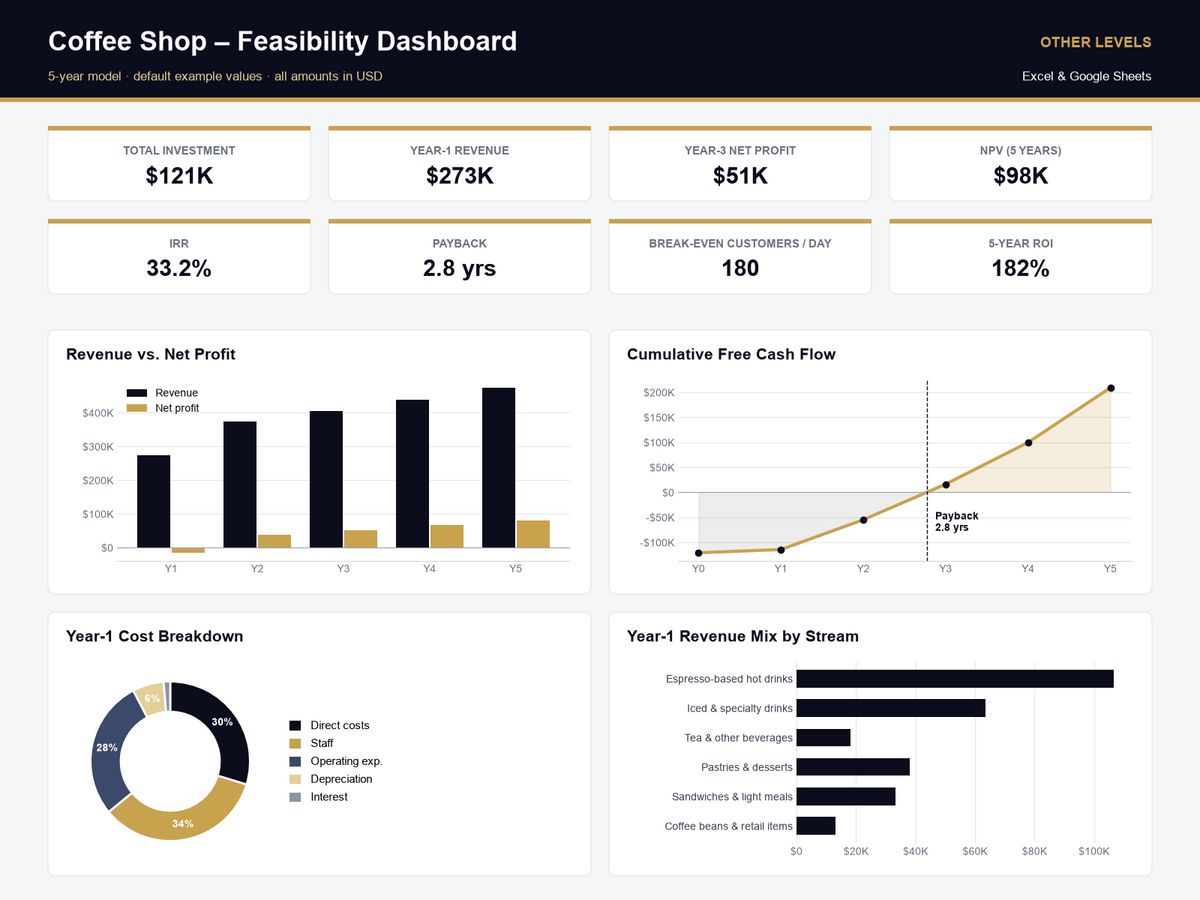Select the Year-3 Net Profit $51K card
1200x900 pixels.
tap(740, 164)
